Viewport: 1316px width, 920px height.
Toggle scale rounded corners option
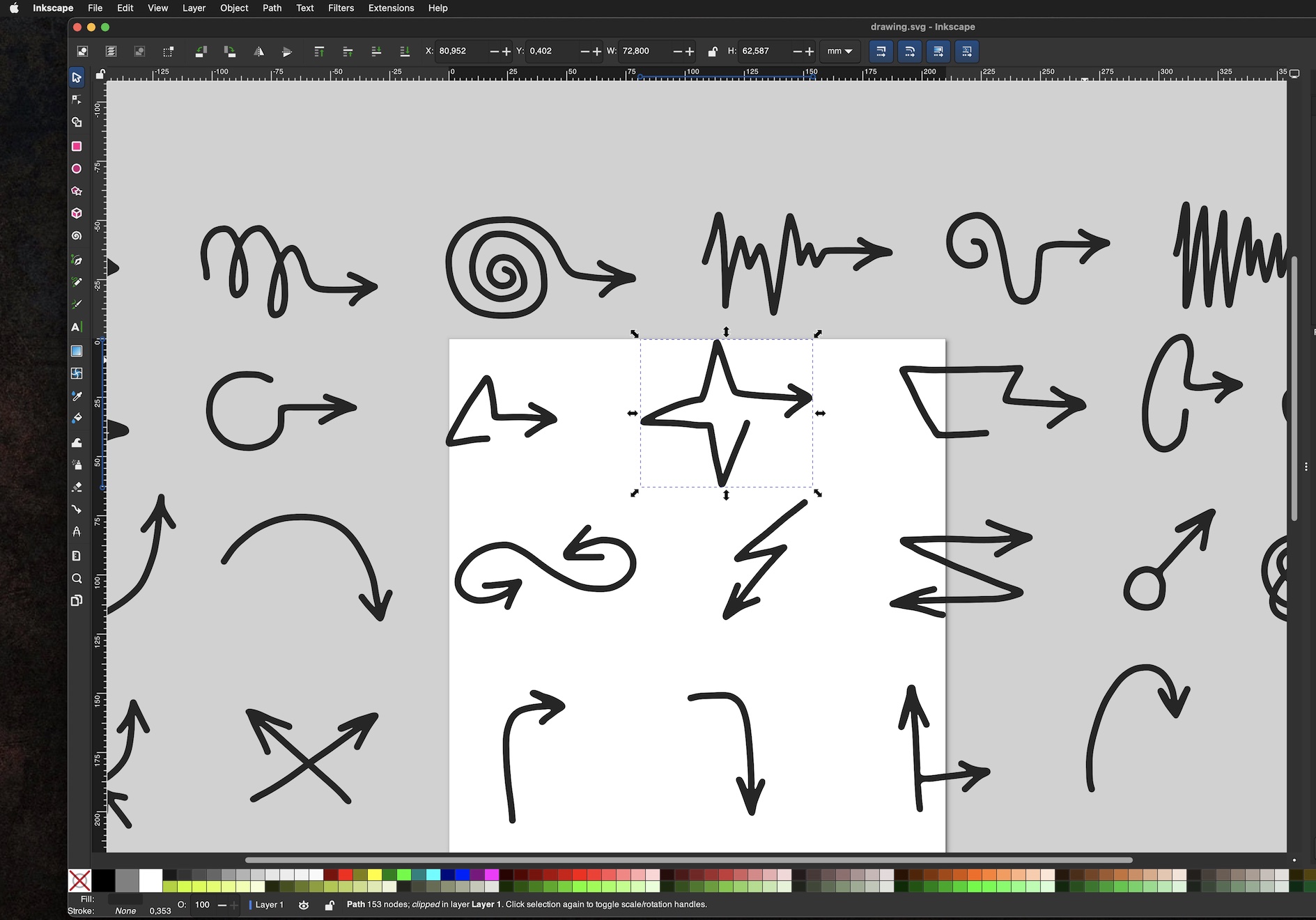pos(910,52)
